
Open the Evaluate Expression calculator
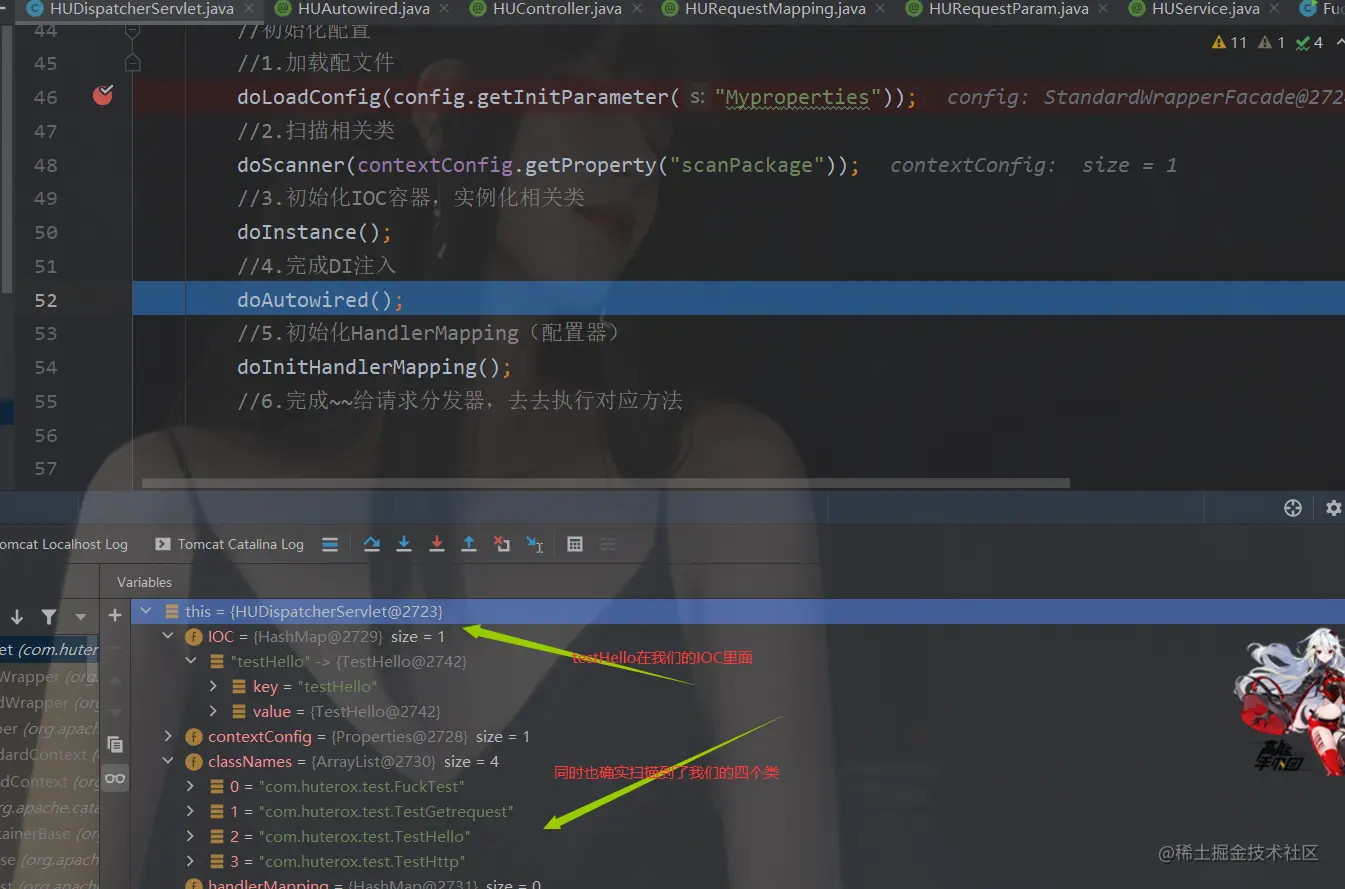[575, 544]
